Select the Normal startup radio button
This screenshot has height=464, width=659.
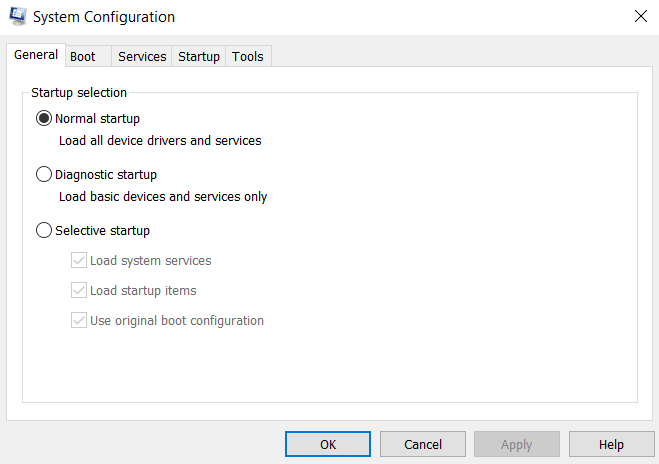[x=44, y=119]
